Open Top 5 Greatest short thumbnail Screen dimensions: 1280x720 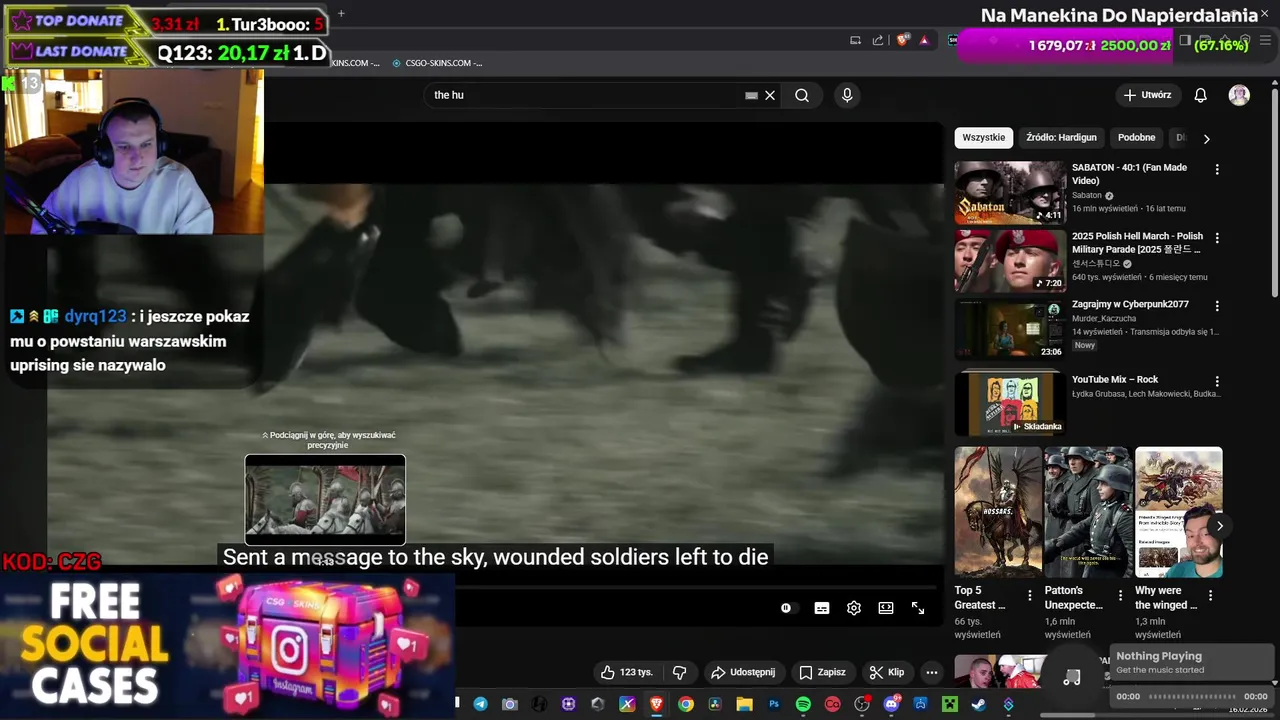[x=998, y=512]
